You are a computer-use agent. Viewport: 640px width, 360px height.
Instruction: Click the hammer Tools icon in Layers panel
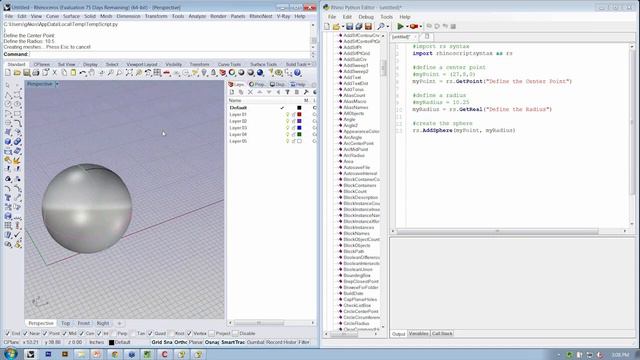[x=306, y=92]
